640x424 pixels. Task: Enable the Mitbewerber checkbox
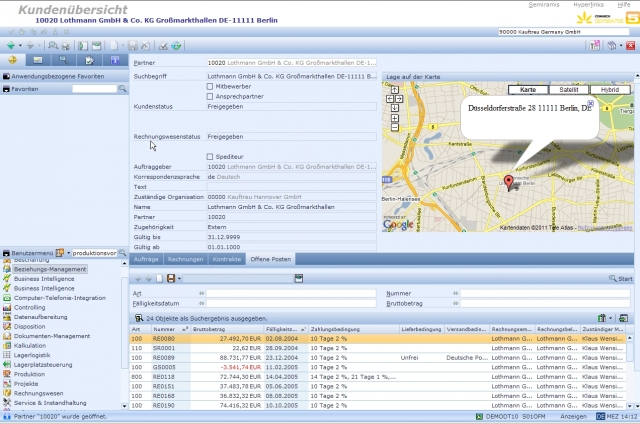click(210, 87)
